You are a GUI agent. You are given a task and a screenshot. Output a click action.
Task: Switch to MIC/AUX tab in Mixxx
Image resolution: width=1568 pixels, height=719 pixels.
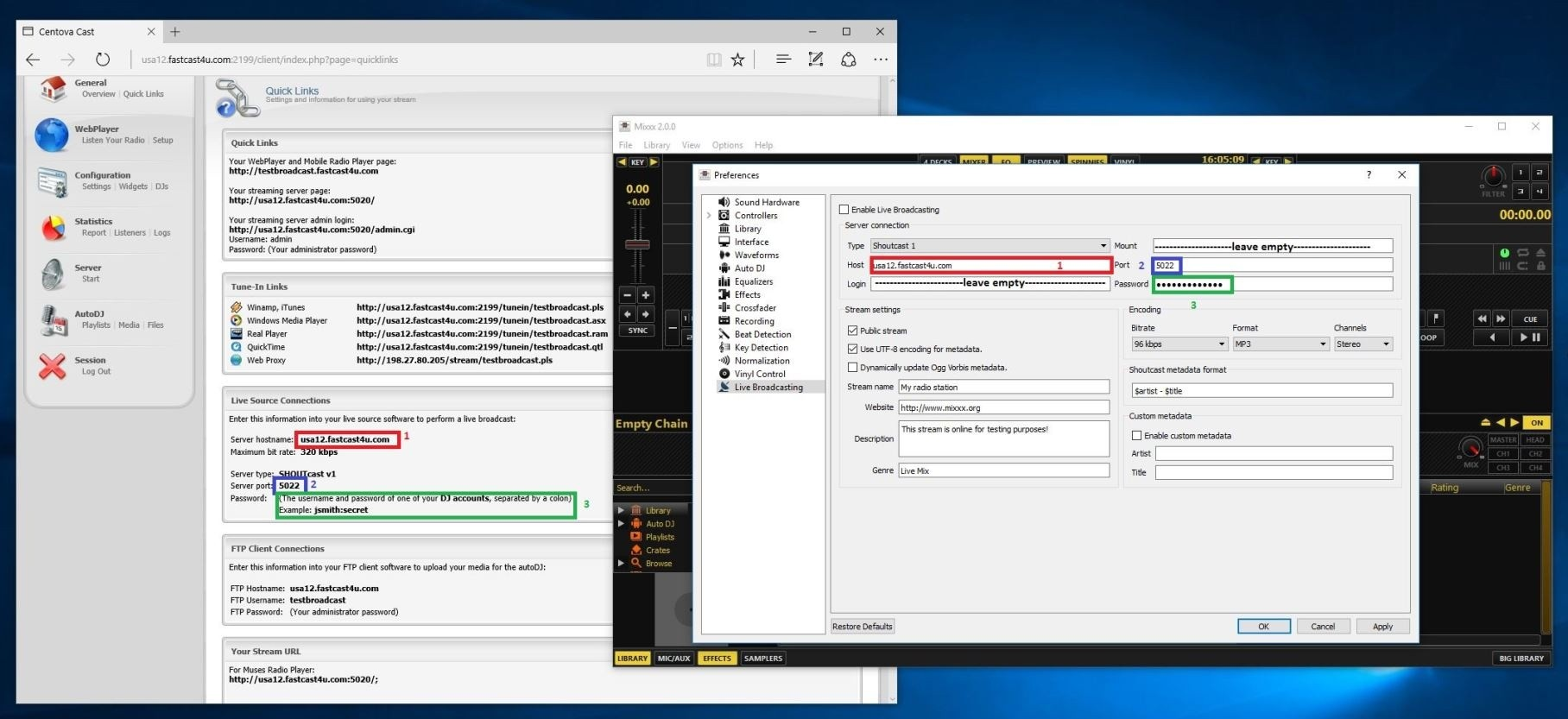point(673,659)
